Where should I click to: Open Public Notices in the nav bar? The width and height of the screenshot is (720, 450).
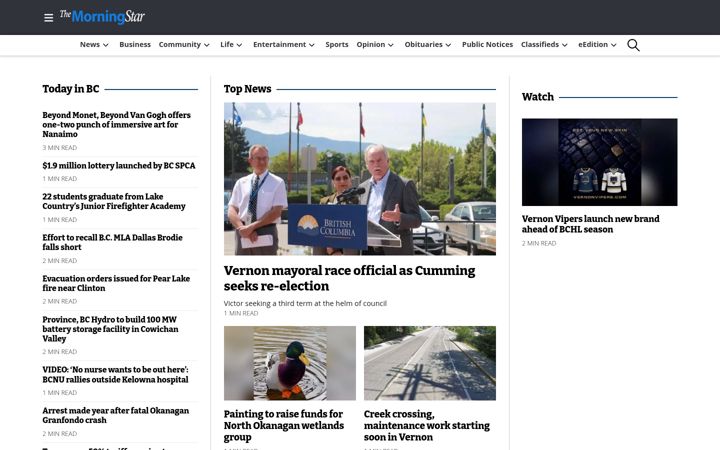click(x=487, y=45)
